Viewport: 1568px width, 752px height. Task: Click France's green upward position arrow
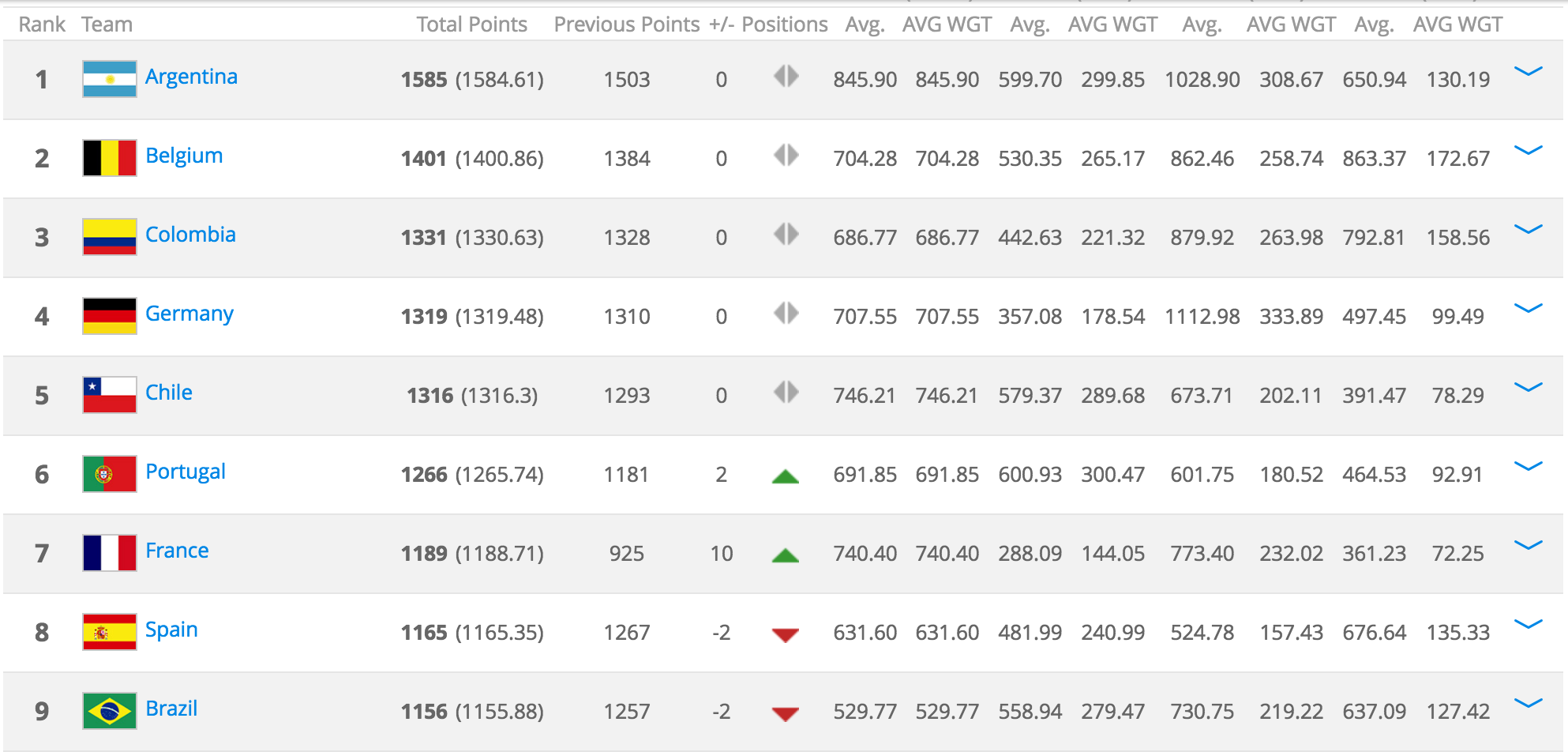(x=786, y=555)
